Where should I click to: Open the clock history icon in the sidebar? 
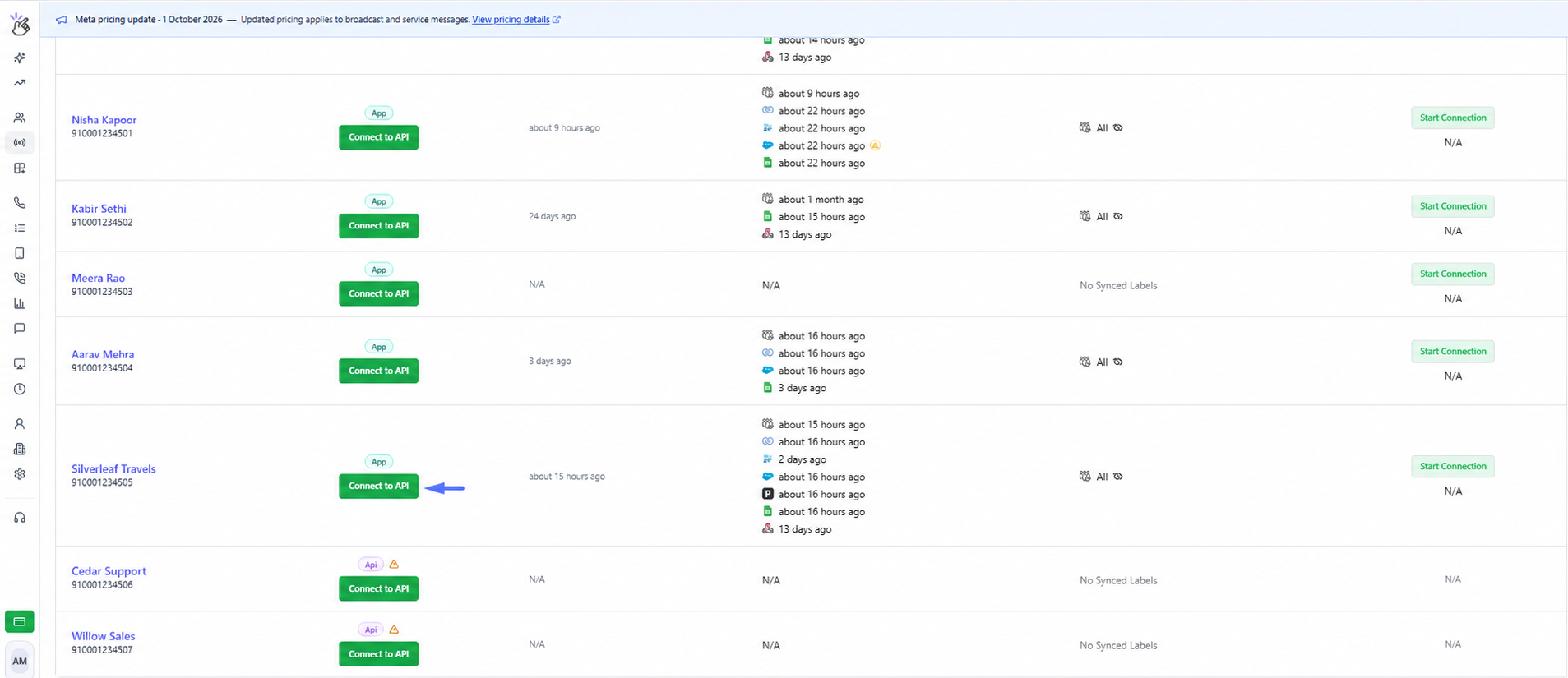[x=20, y=390]
